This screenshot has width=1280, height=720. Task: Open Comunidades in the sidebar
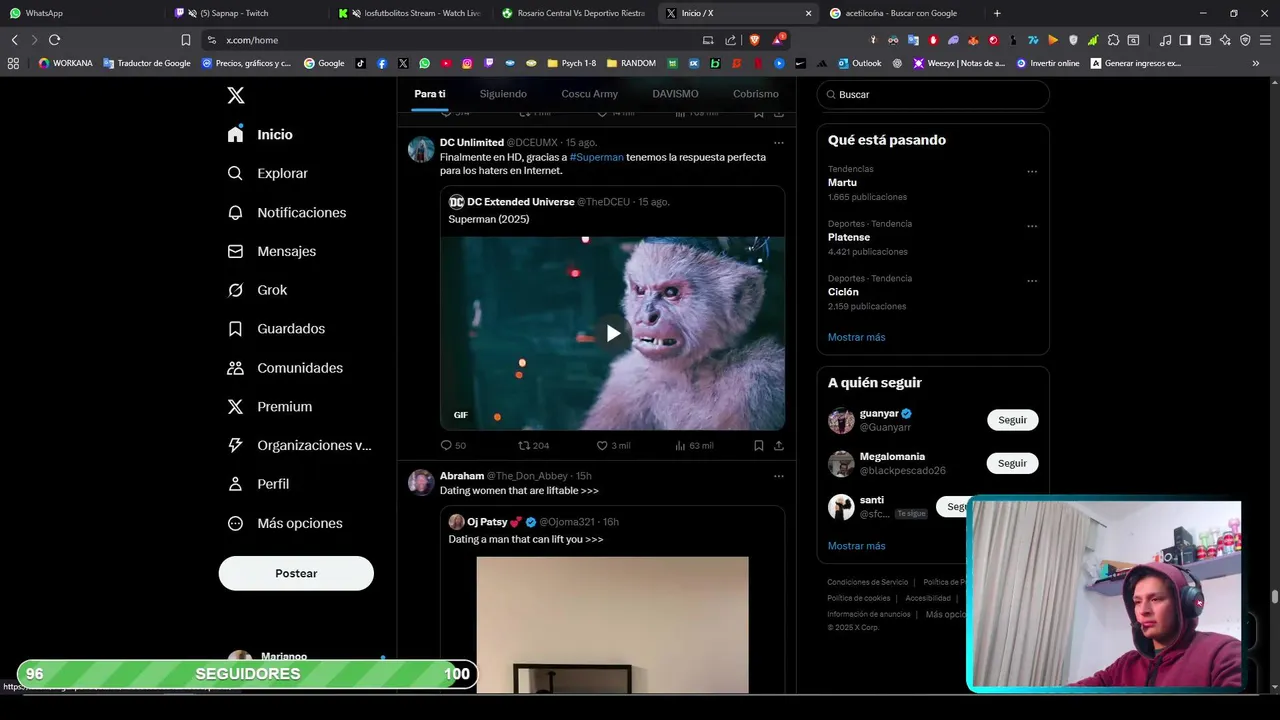click(284, 367)
